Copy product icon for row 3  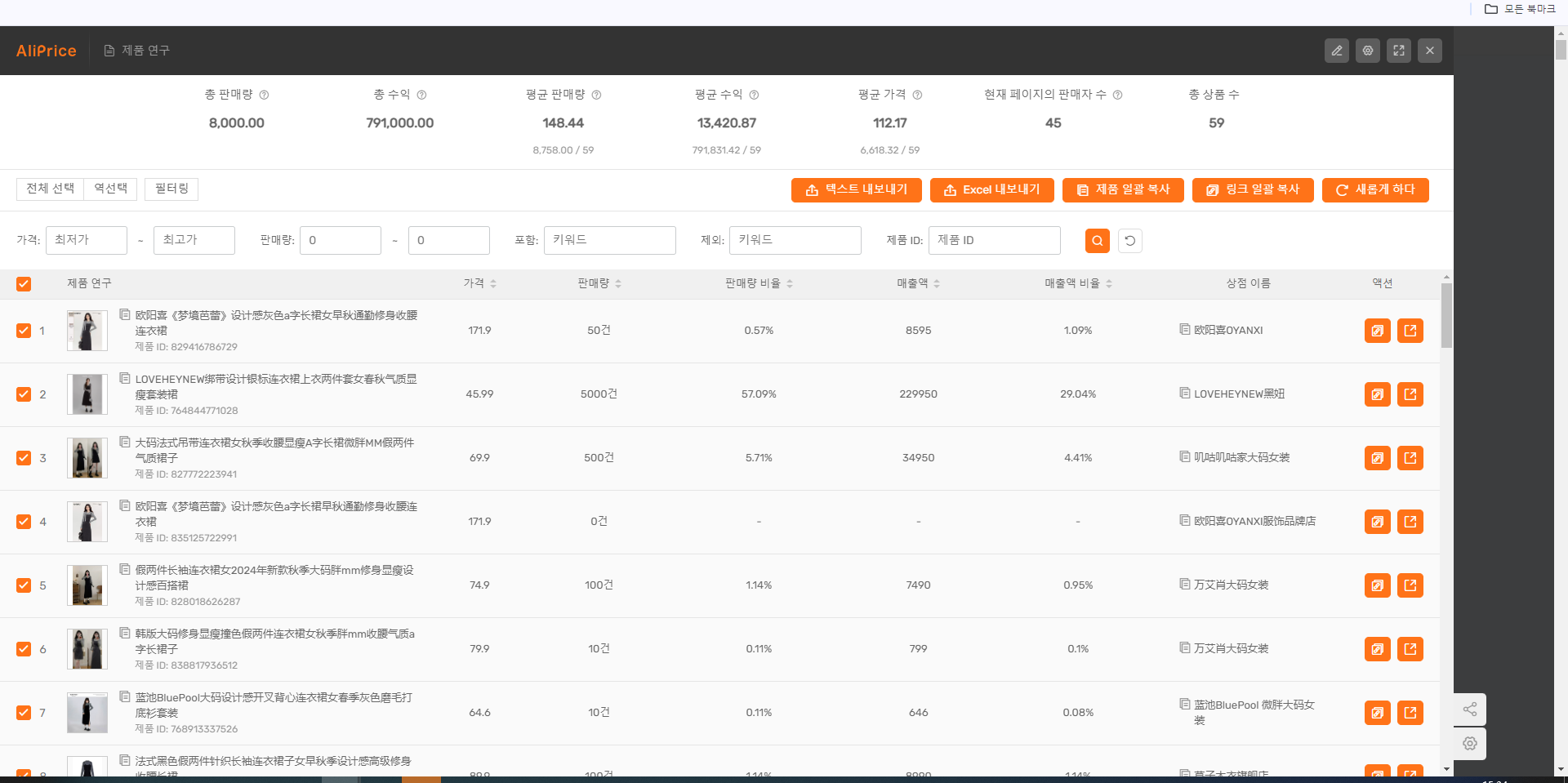click(x=1378, y=458)
